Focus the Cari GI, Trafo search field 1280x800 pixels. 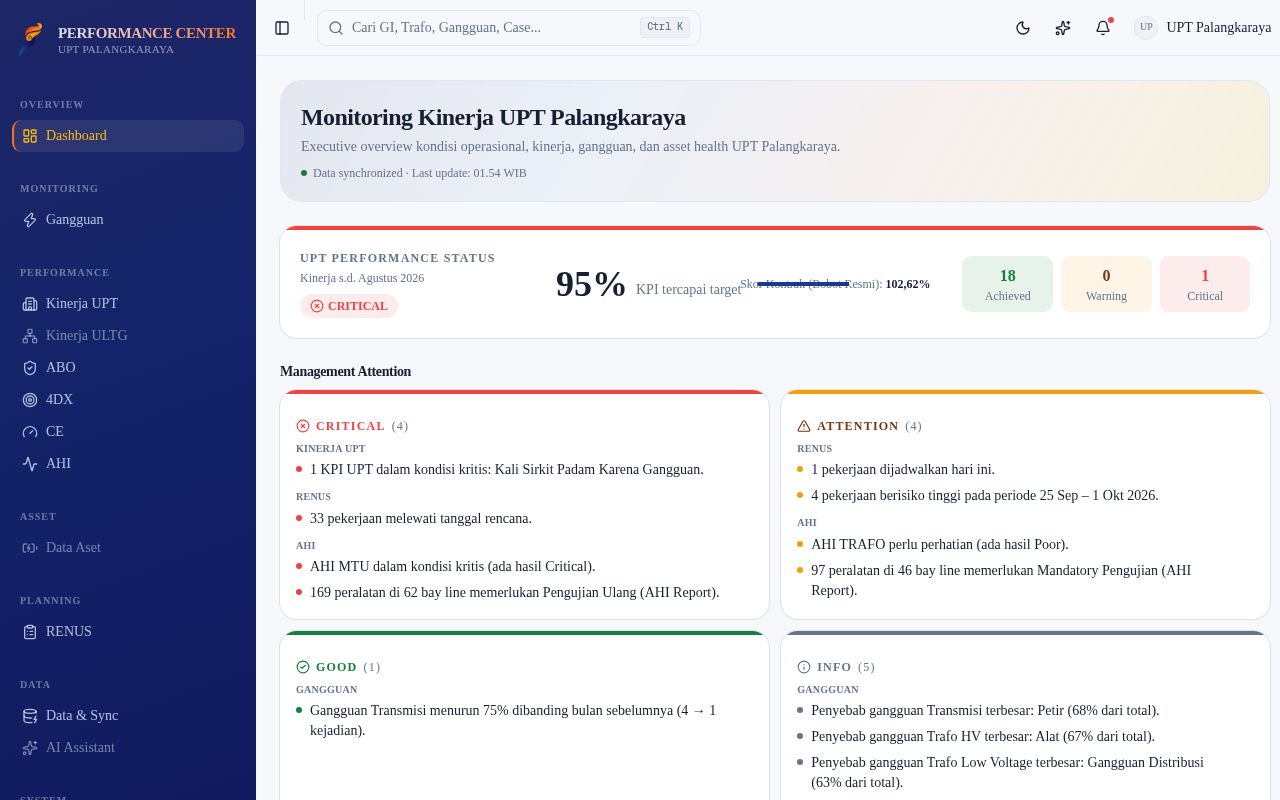[509, 28]
